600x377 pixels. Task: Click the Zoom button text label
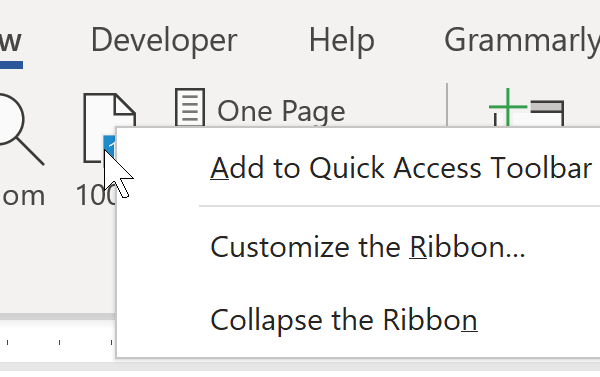click(x=22, y=196)
